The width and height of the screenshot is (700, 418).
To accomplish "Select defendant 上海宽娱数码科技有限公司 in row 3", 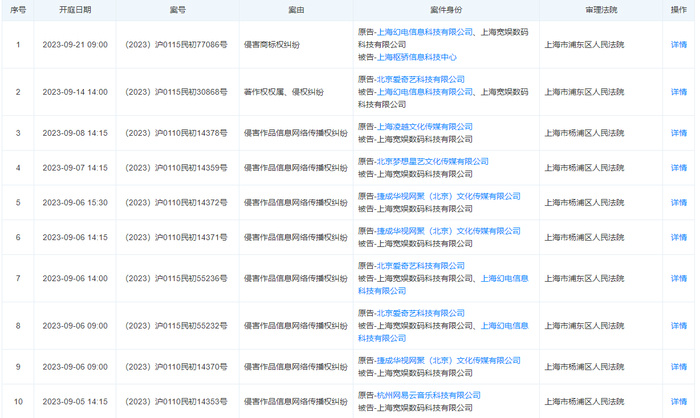I will [x=425, y=139].
